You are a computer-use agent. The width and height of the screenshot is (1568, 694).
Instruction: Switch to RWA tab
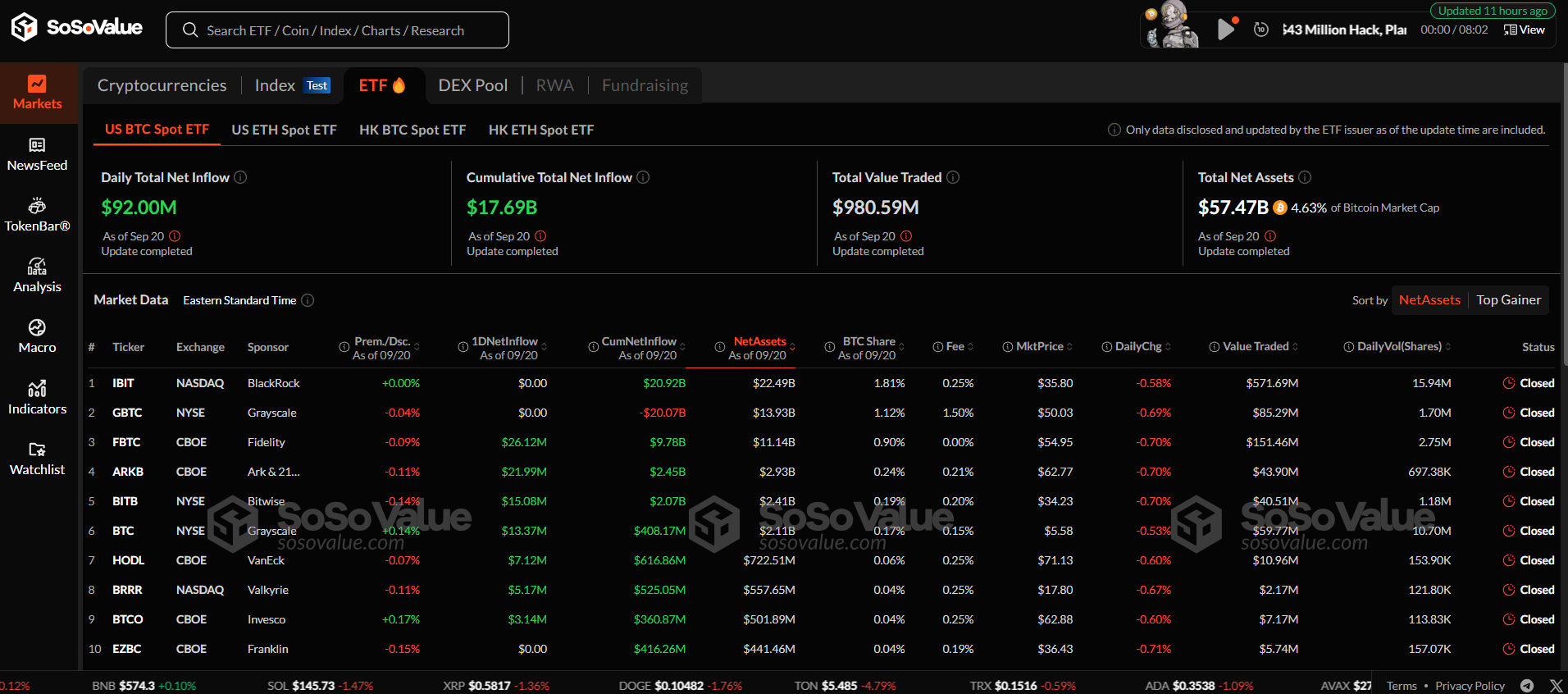[555, 85]
